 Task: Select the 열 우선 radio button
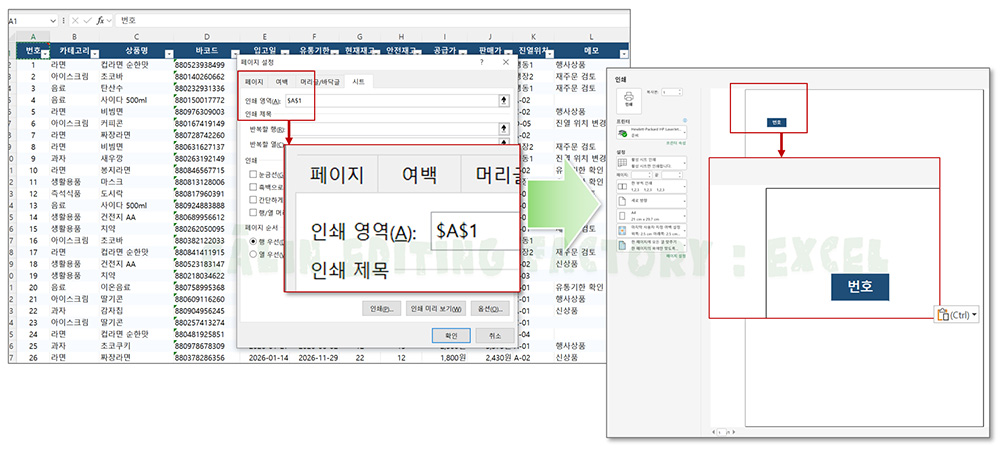253,254
